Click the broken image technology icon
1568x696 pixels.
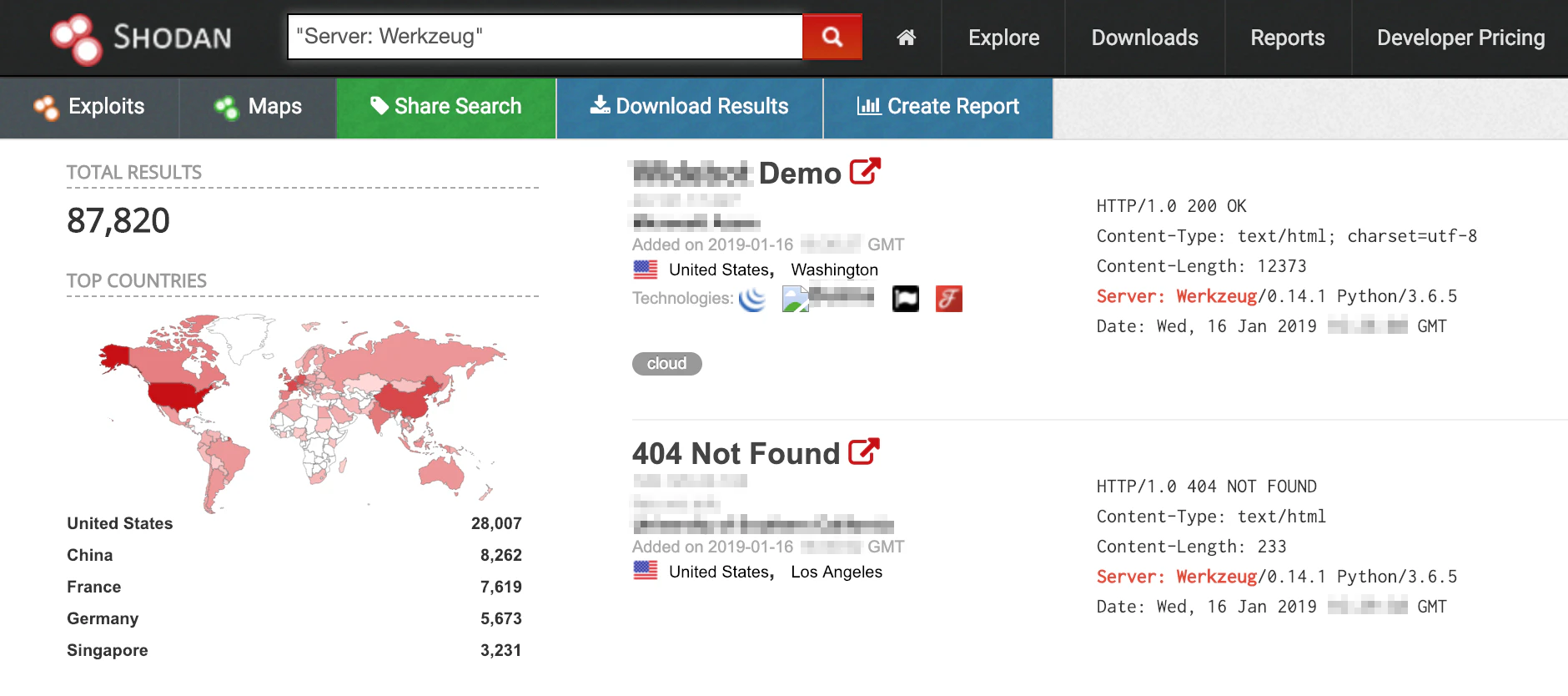click(796, 299)
